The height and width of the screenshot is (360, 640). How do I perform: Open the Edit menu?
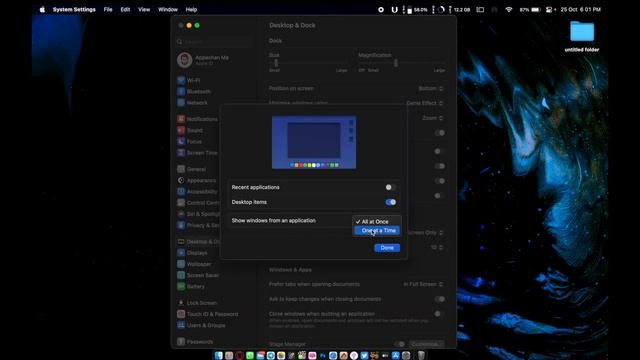point(125,9)
